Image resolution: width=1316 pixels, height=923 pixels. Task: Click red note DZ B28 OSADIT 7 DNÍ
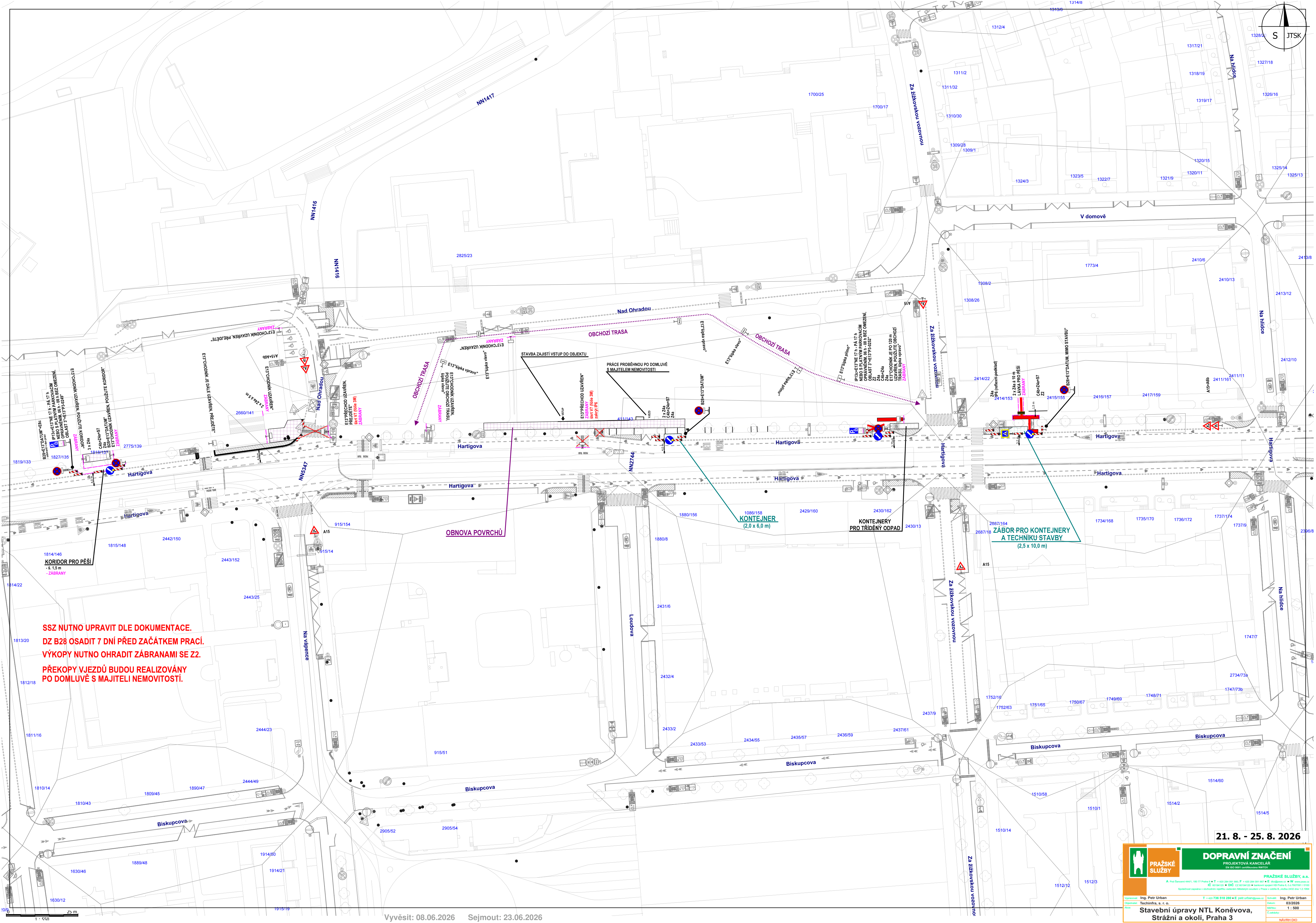[x=123, y=641]
